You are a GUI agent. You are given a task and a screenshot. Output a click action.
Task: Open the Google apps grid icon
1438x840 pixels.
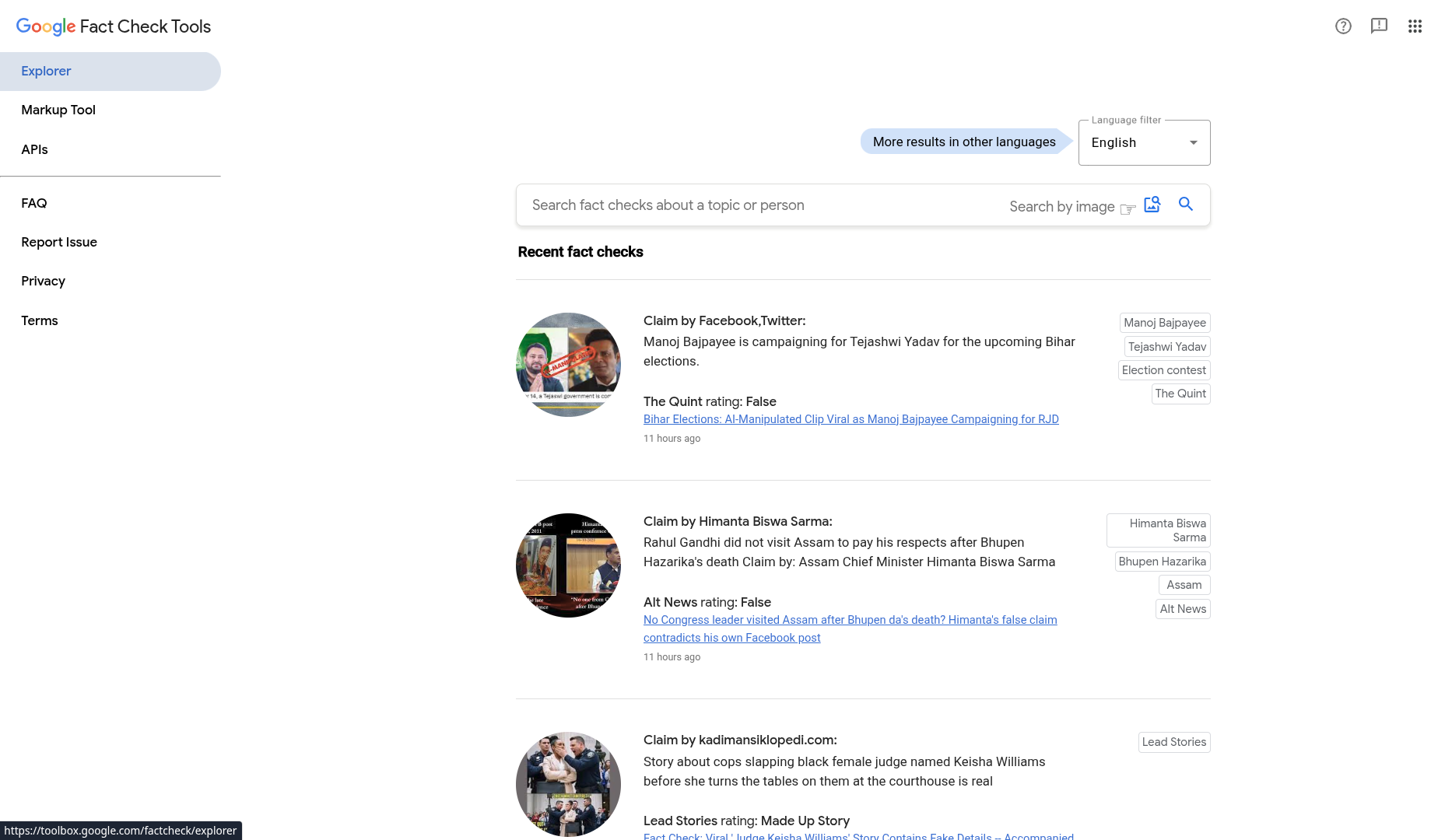tap(1415, 26)
